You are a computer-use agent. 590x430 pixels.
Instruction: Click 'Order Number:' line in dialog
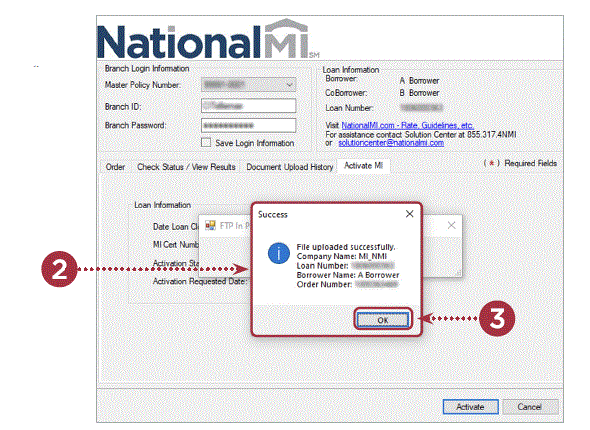[347, 284]
